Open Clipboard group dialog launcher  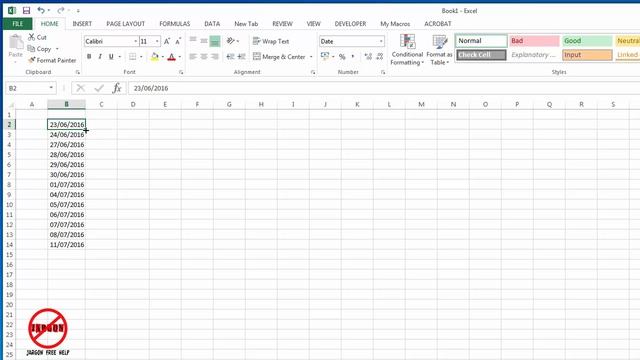pos(78,72)
